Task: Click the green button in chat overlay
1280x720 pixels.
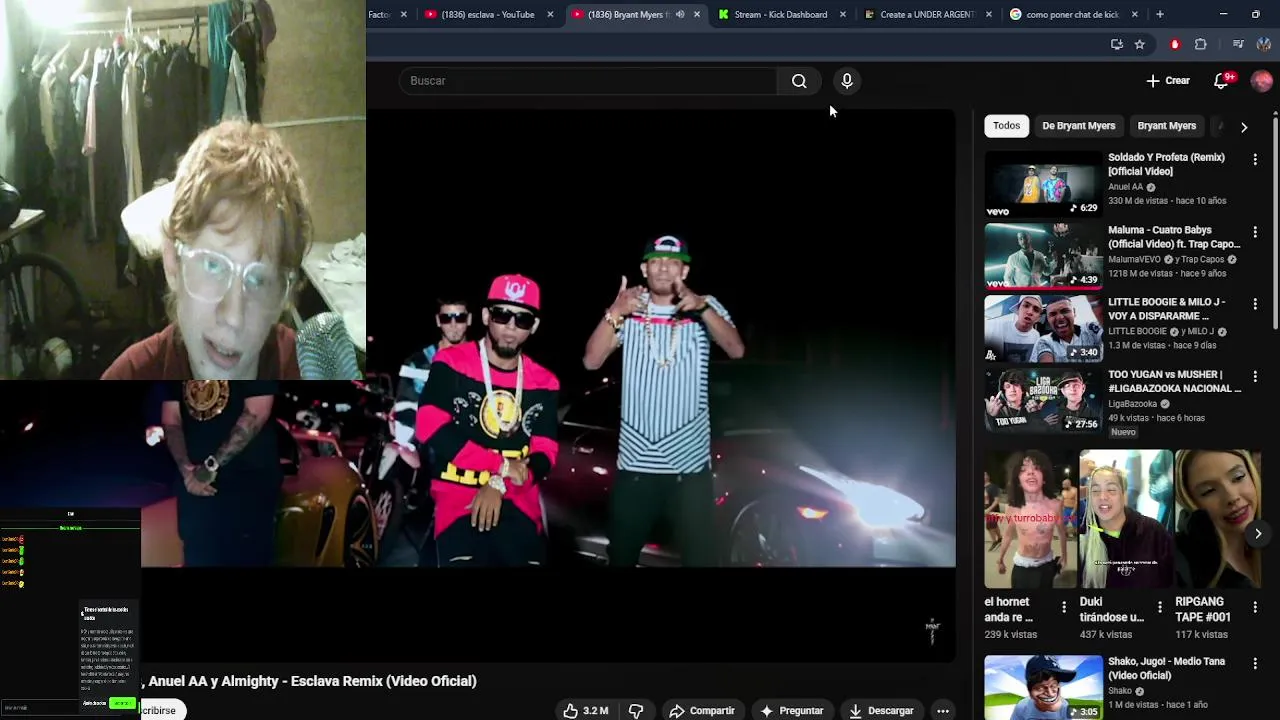Action: pos(122,703)
